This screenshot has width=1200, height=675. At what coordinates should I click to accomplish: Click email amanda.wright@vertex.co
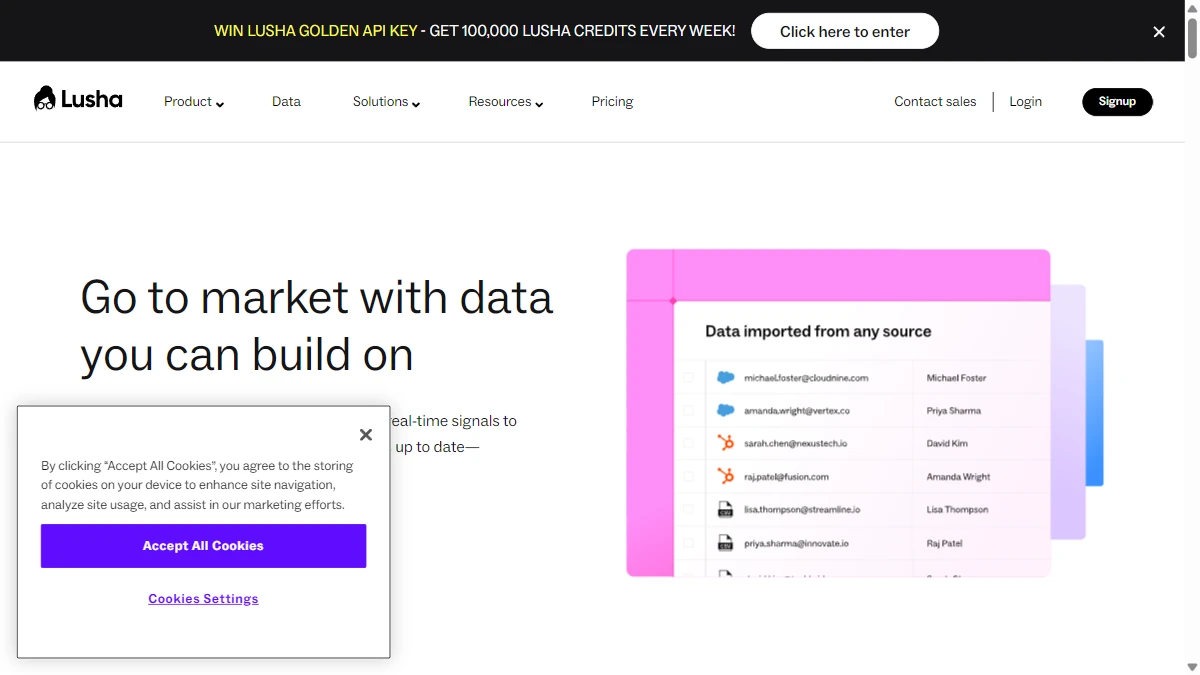pyautogui.click(x=797, y=411)
